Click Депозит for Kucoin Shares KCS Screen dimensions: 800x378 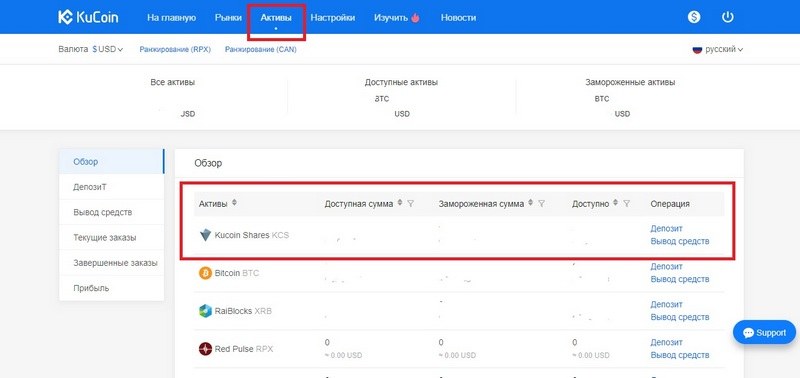click(x=666, y=229)
